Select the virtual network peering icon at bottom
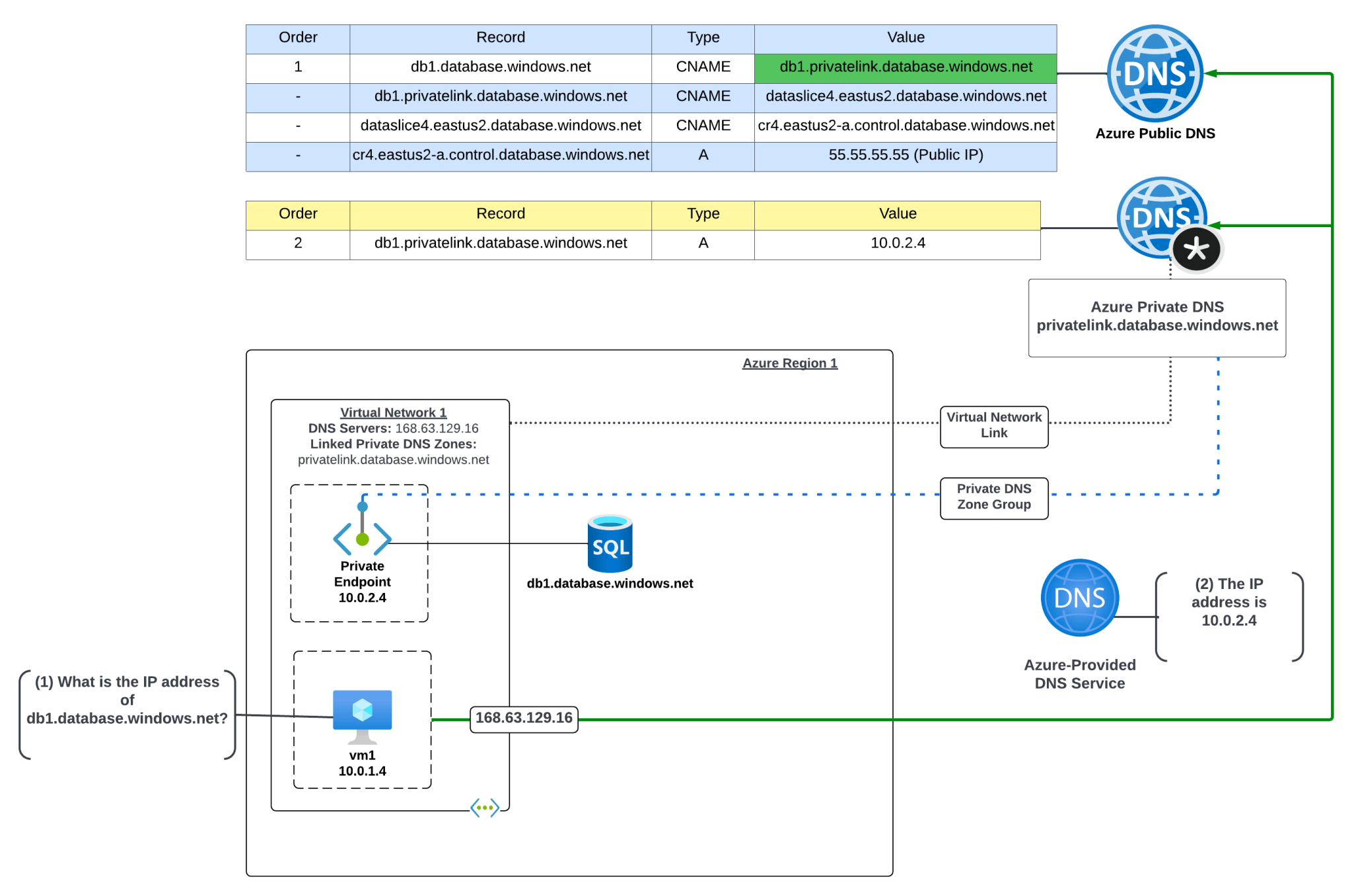 485,808
